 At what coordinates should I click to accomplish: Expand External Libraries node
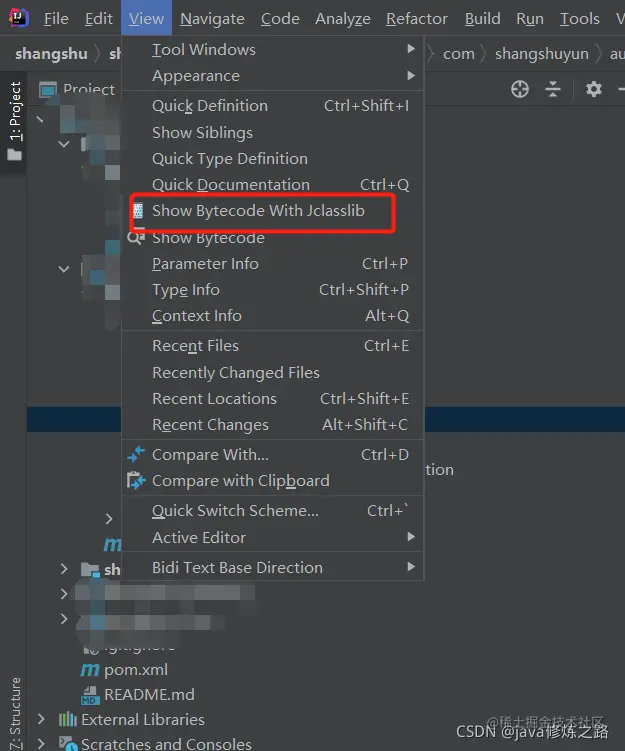tap(41, 719)
